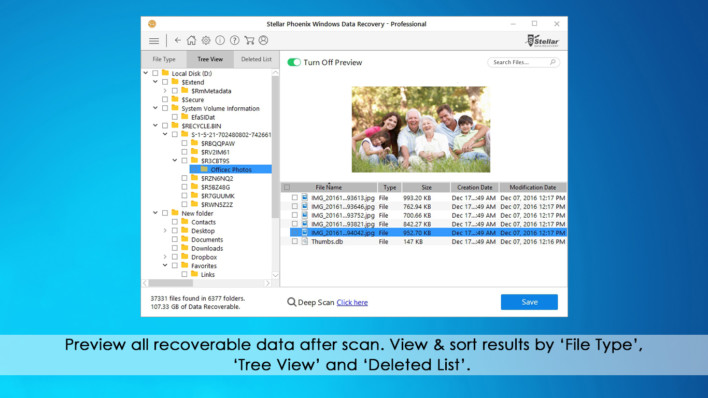The image size is (708, 398).
Task: Check the Thumbs.db file checkbox
Action: point(295,242)
